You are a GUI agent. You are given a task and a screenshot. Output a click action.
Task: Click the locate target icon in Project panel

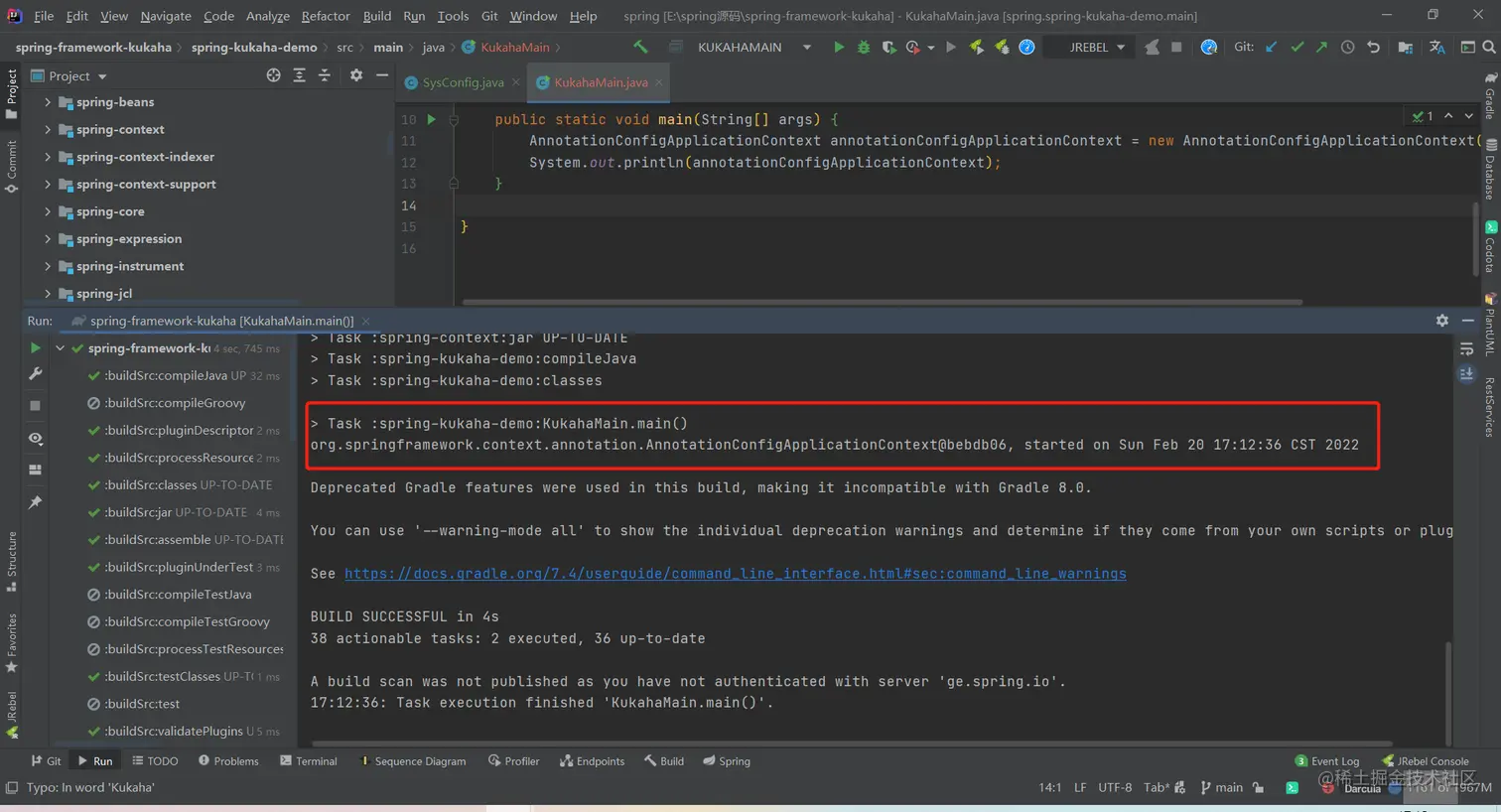pos(273,75)
